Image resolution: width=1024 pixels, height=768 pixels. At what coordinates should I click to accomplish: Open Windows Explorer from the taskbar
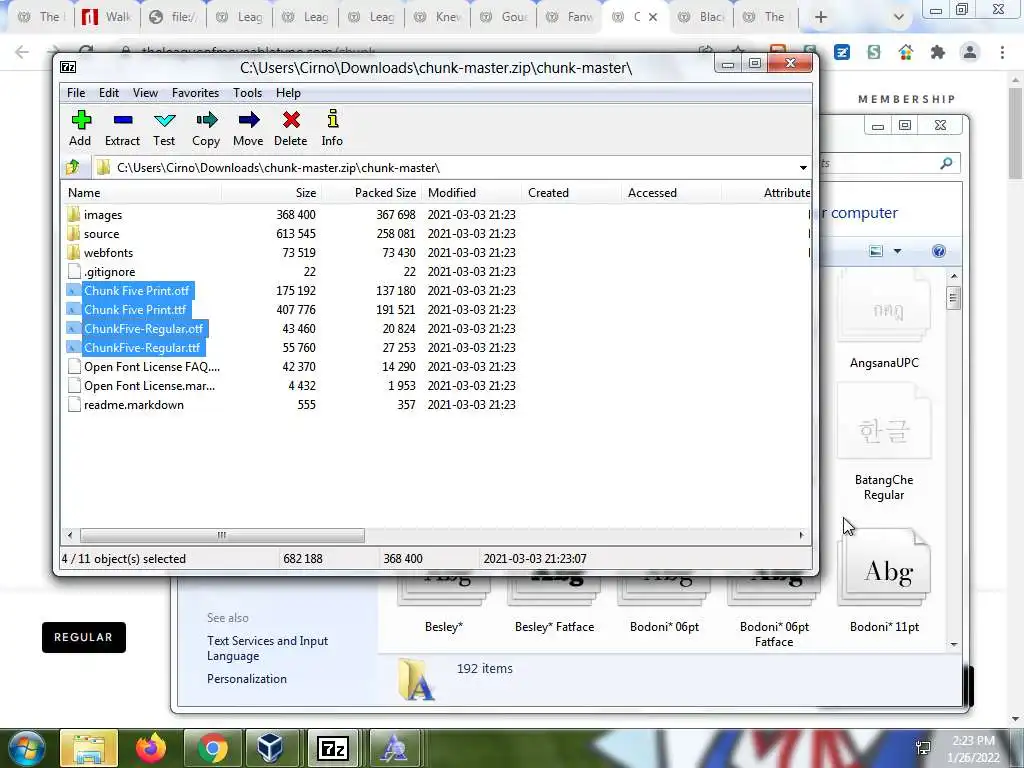89,748
